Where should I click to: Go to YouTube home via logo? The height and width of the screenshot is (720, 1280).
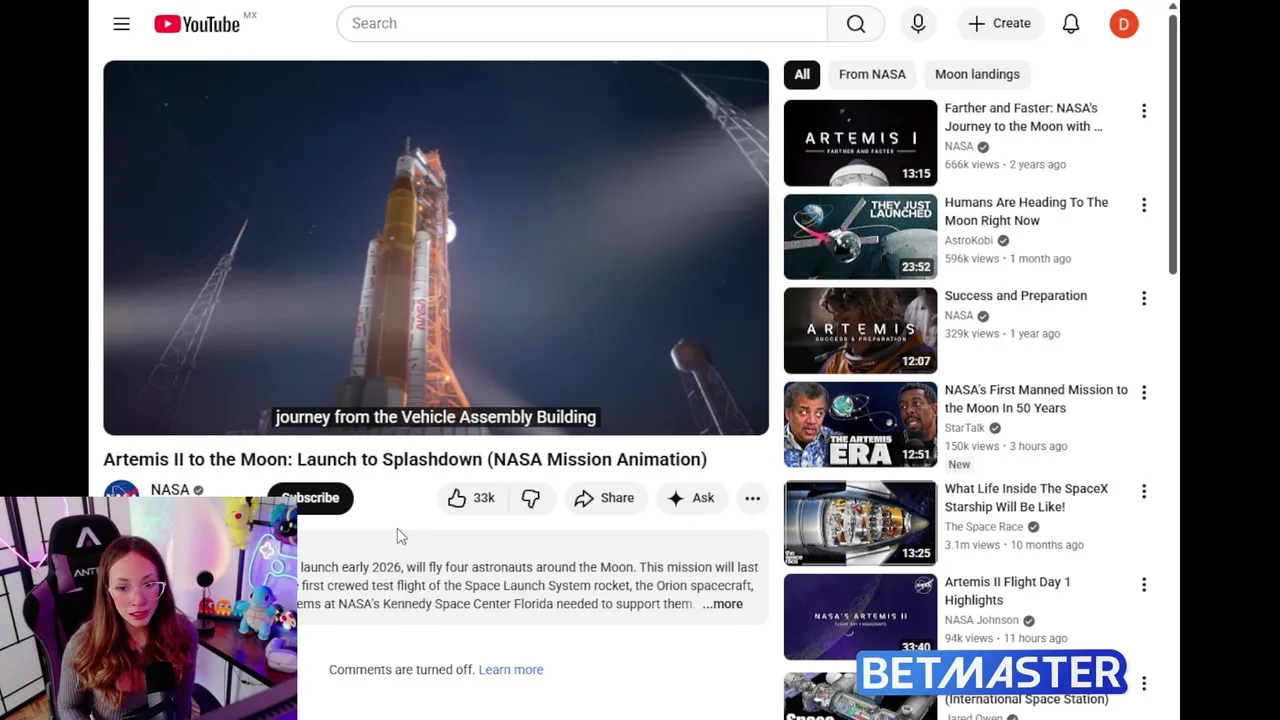197,24
